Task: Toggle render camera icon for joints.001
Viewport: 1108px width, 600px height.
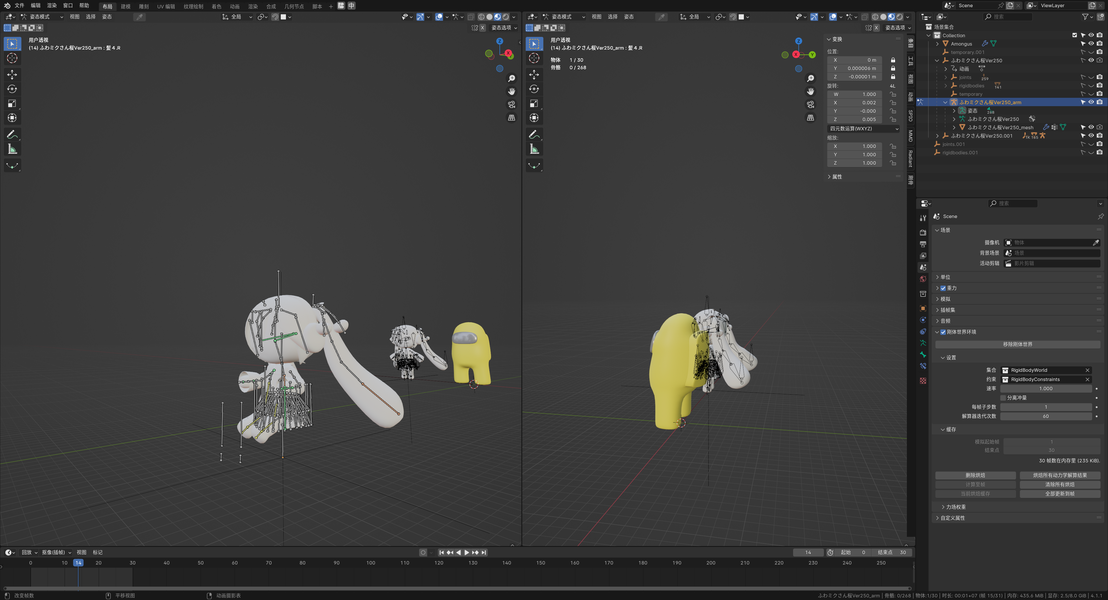Action: (x=1100, y=144)
